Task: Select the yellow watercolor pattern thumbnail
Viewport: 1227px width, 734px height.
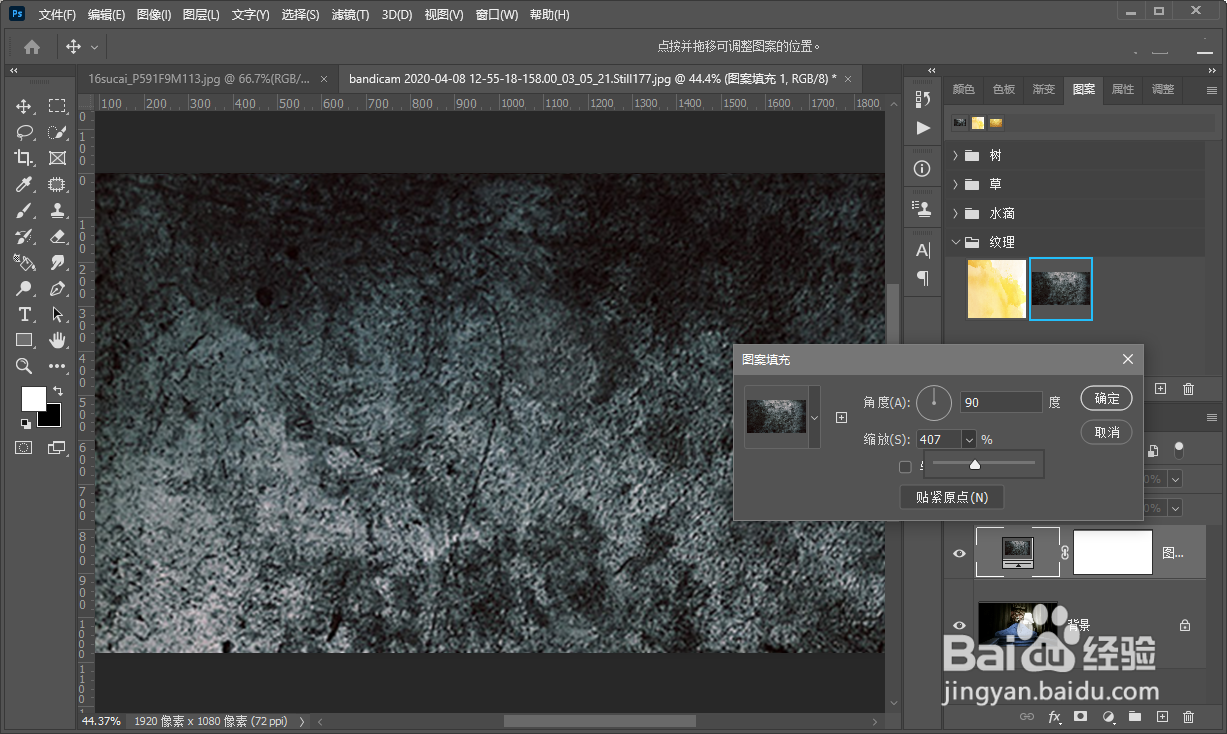Action: [x=997, y=289]
